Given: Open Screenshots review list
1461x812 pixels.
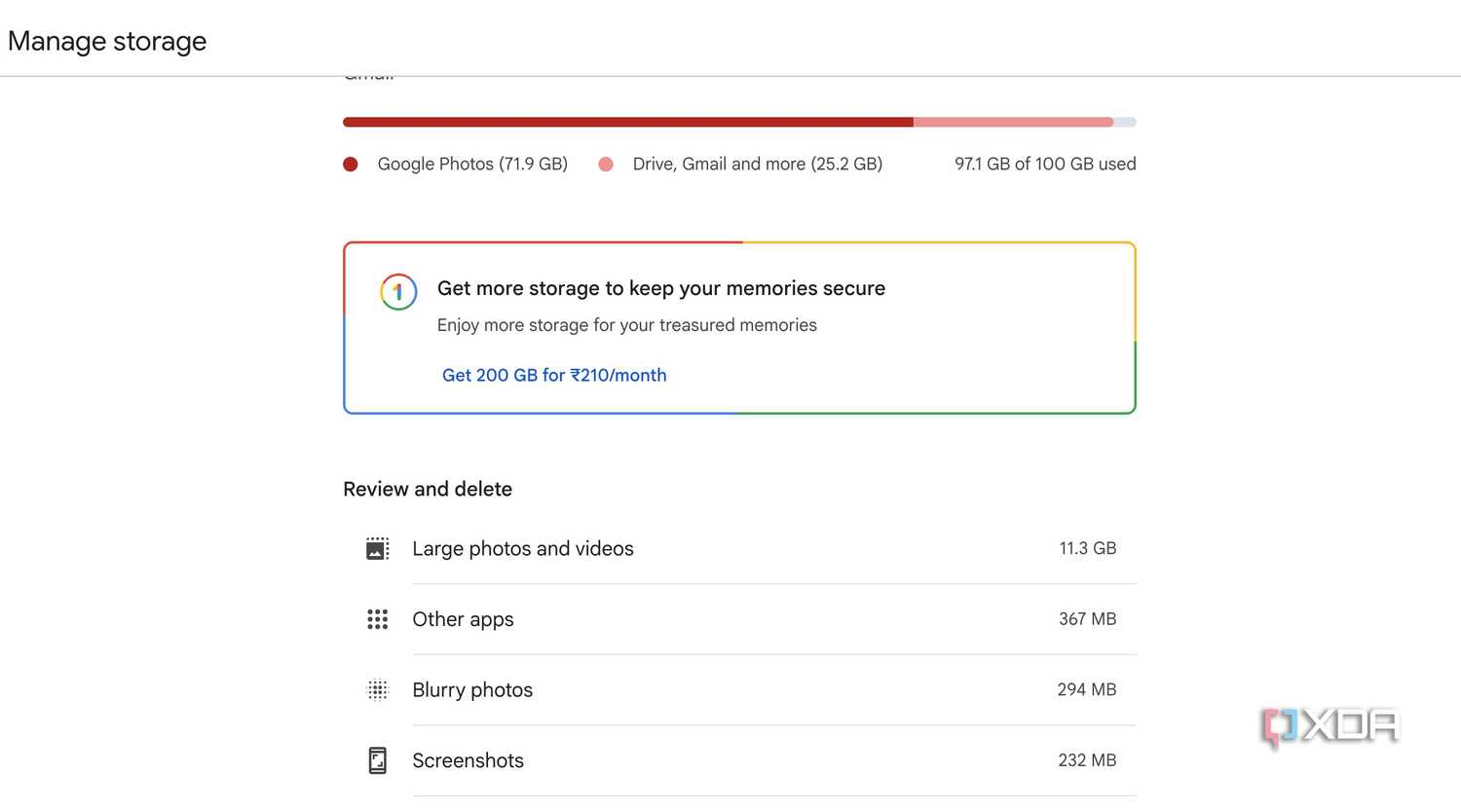Looking at the screenshot, I should coord(740,760).
